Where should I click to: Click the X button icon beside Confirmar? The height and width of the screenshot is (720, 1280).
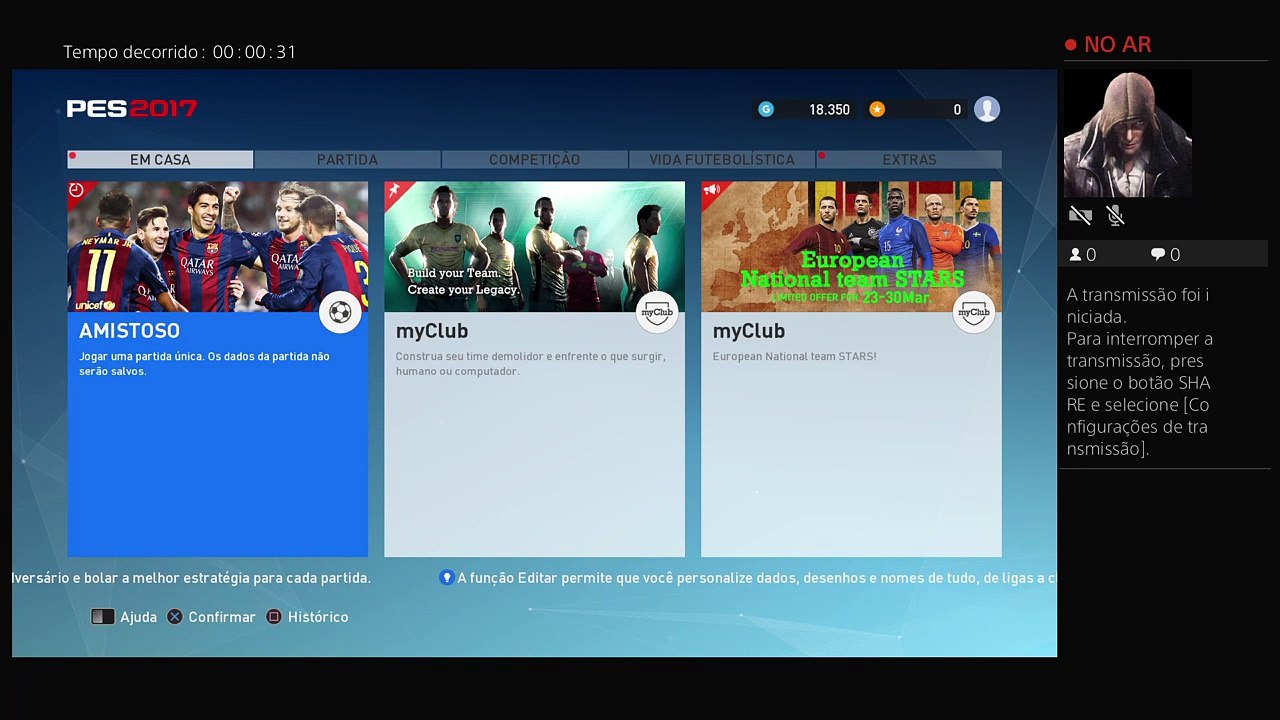pyautogui.click(x=175, y=617)
